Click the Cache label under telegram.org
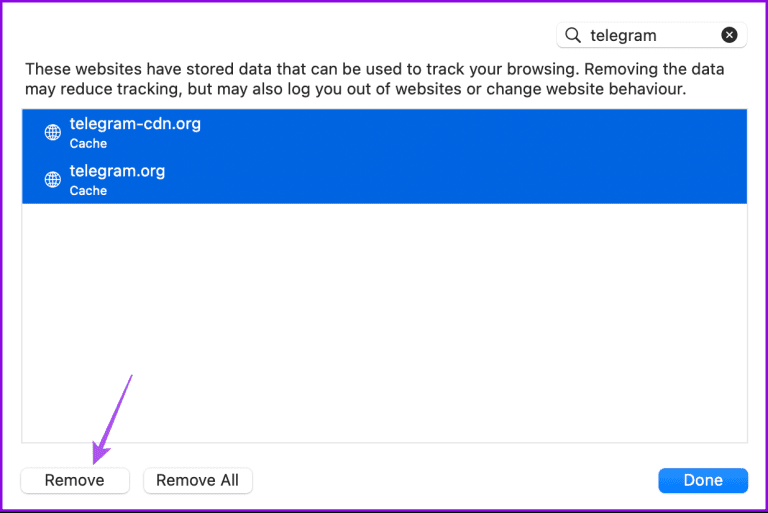The width and height of the screenshot is (768, 513). point(88,191)
